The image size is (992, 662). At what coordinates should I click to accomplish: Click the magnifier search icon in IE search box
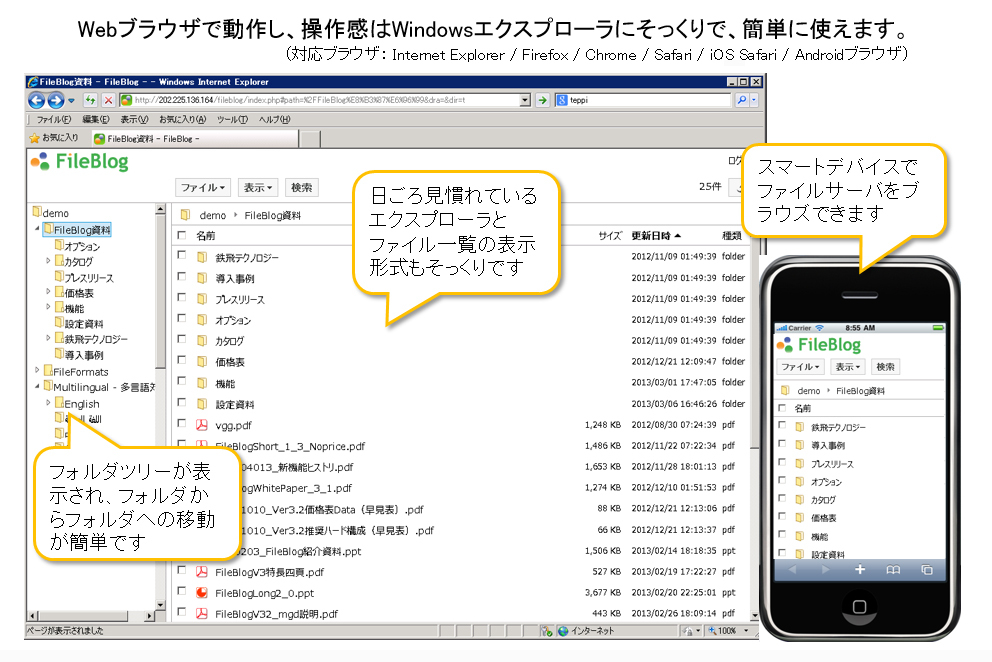click(x=742, y=100)
